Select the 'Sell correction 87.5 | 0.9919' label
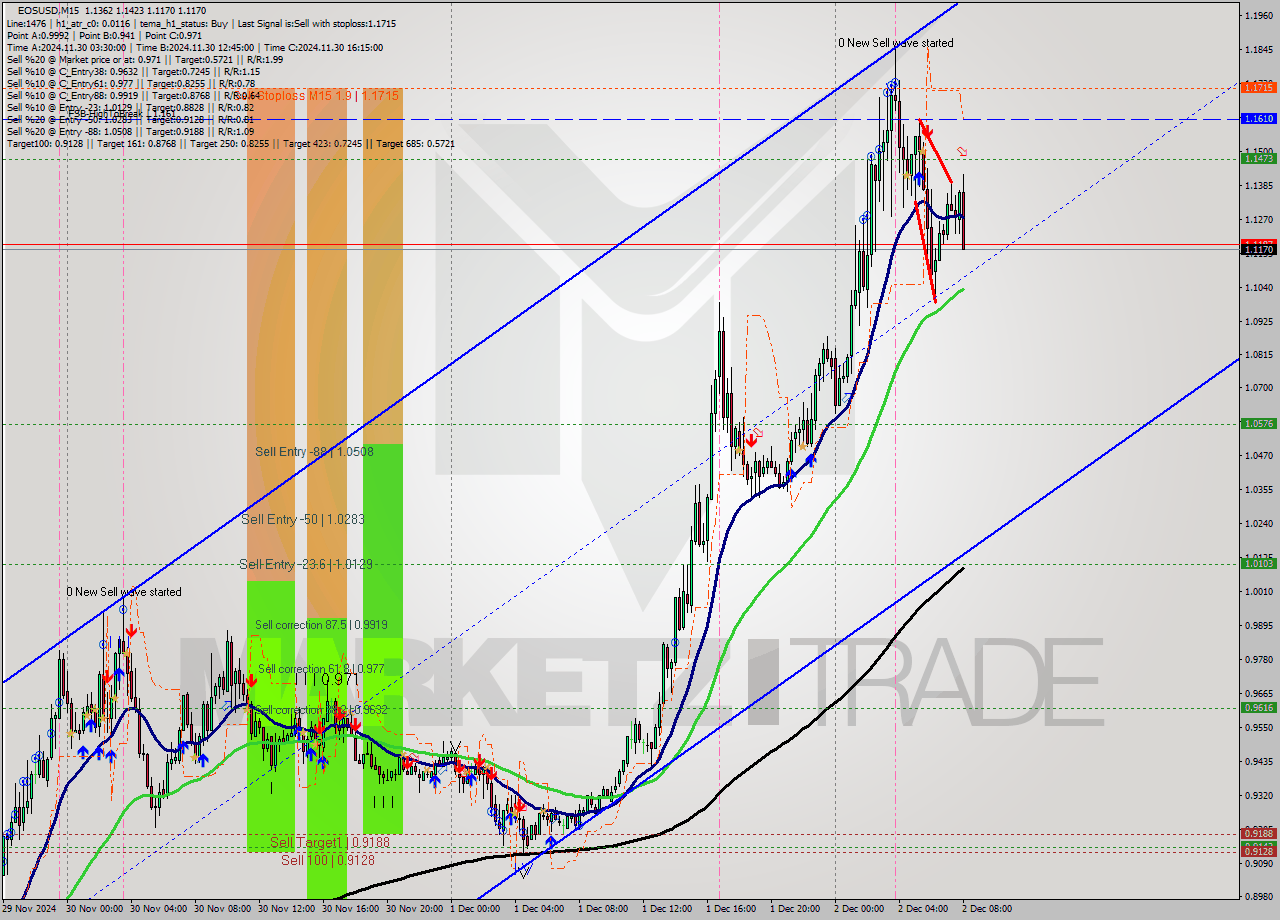 [x=321, y=625]
